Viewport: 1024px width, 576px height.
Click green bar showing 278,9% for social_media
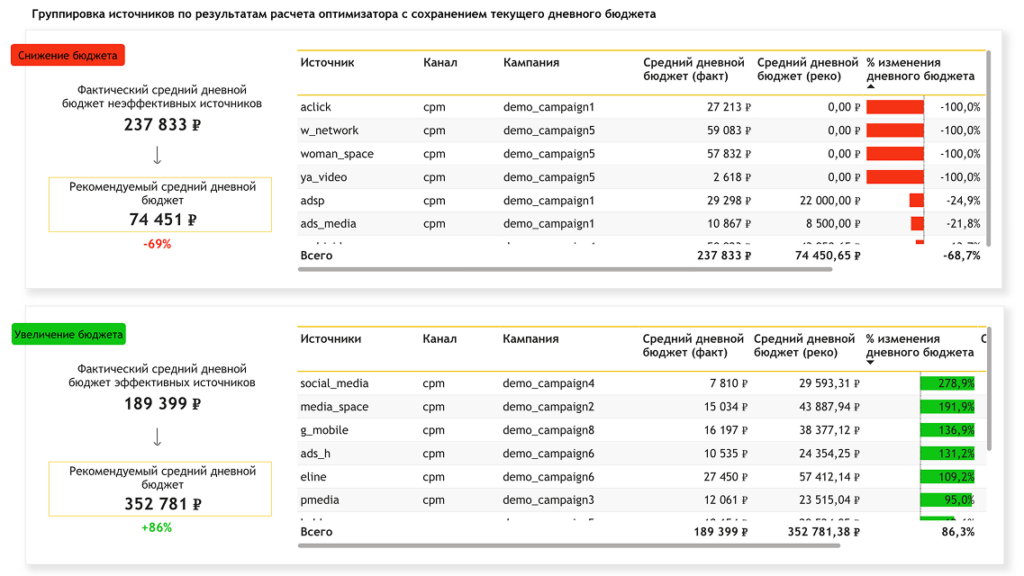946,383
